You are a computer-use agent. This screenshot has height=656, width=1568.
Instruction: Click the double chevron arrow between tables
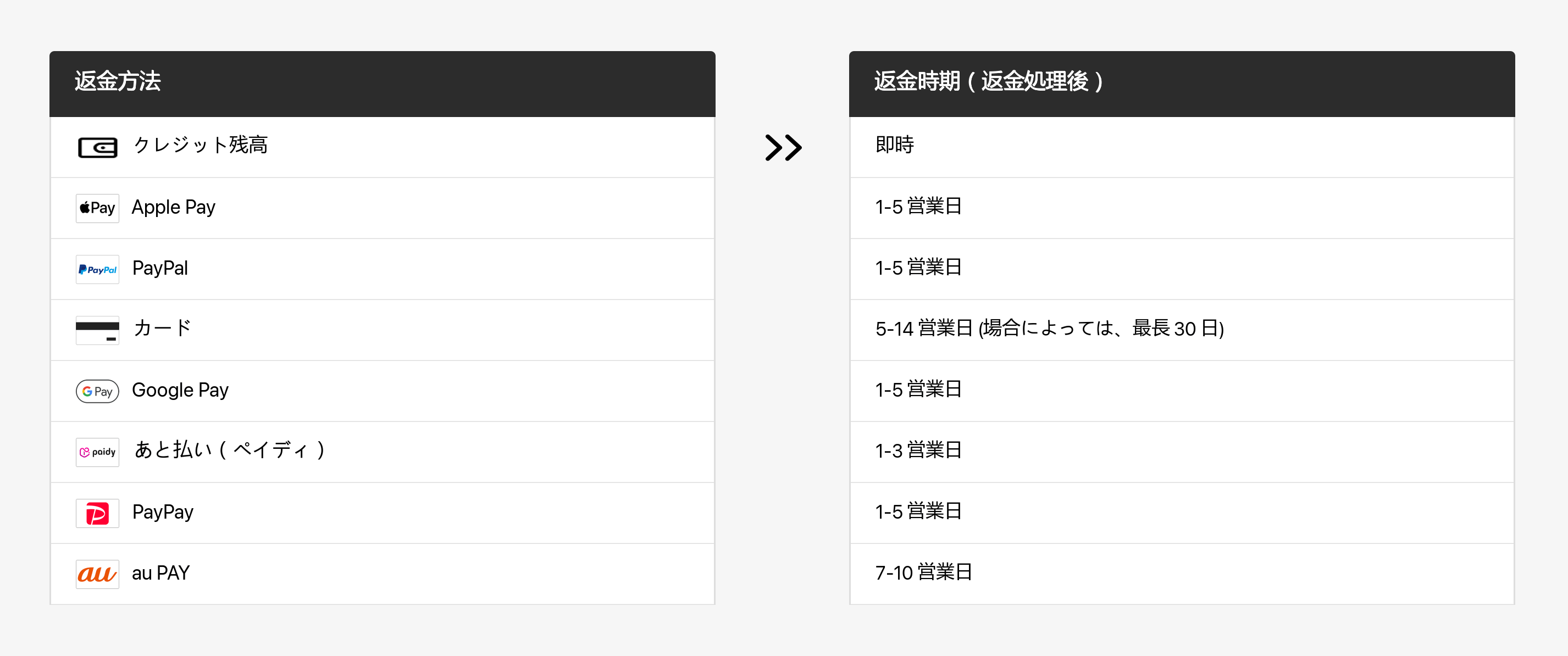tap(783, 147)
